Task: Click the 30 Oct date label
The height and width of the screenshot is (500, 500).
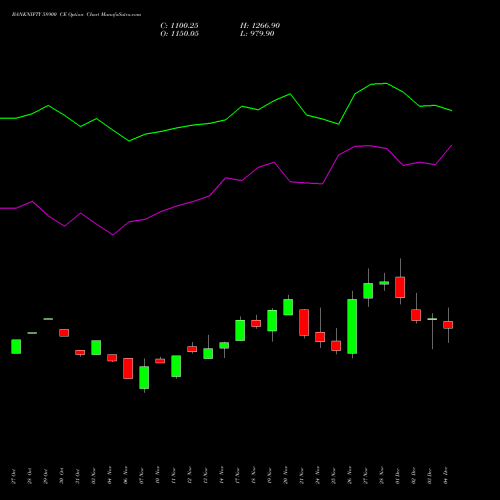Action: 62,476
